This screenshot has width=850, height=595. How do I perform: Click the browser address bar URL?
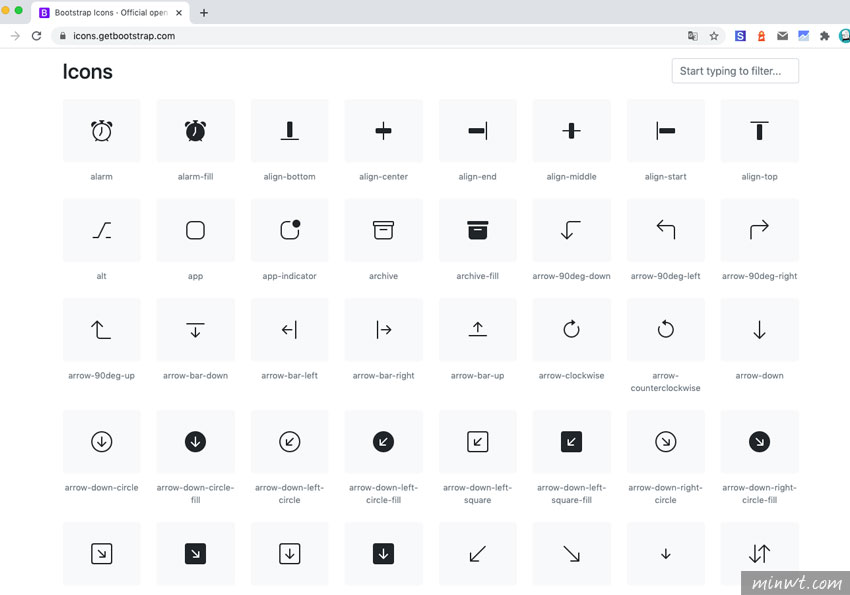[x=124, y=36]
